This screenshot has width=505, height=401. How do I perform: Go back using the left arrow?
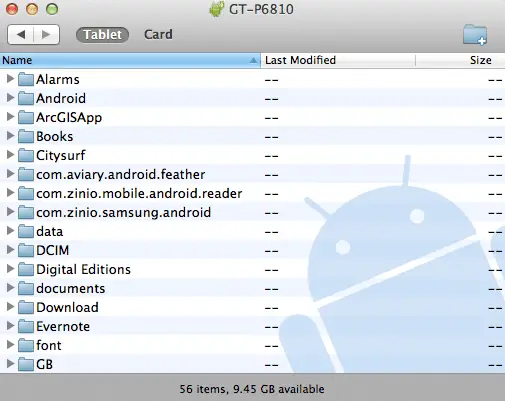click(x=21, y=34)
